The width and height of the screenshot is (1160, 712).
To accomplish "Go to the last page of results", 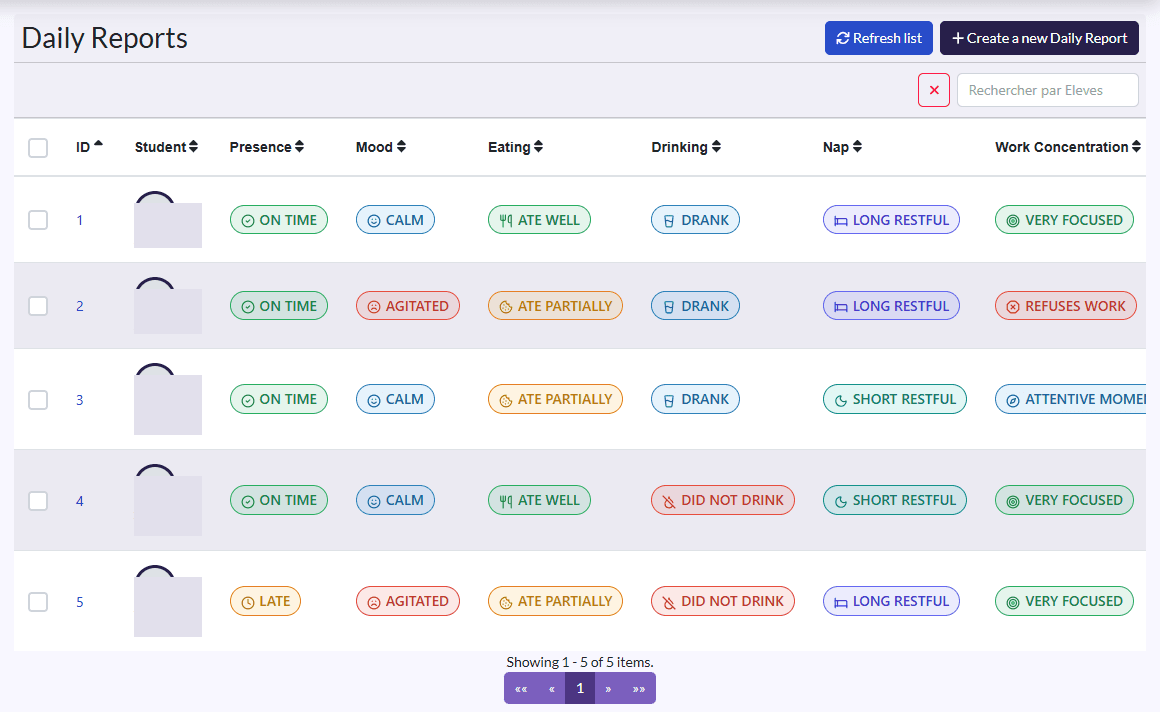I will 638,688.
